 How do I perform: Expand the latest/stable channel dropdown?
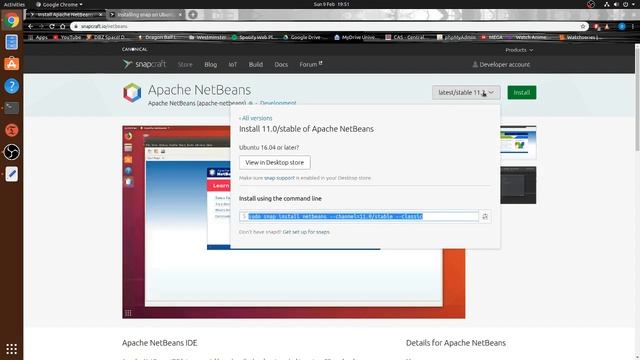point(466,93)
